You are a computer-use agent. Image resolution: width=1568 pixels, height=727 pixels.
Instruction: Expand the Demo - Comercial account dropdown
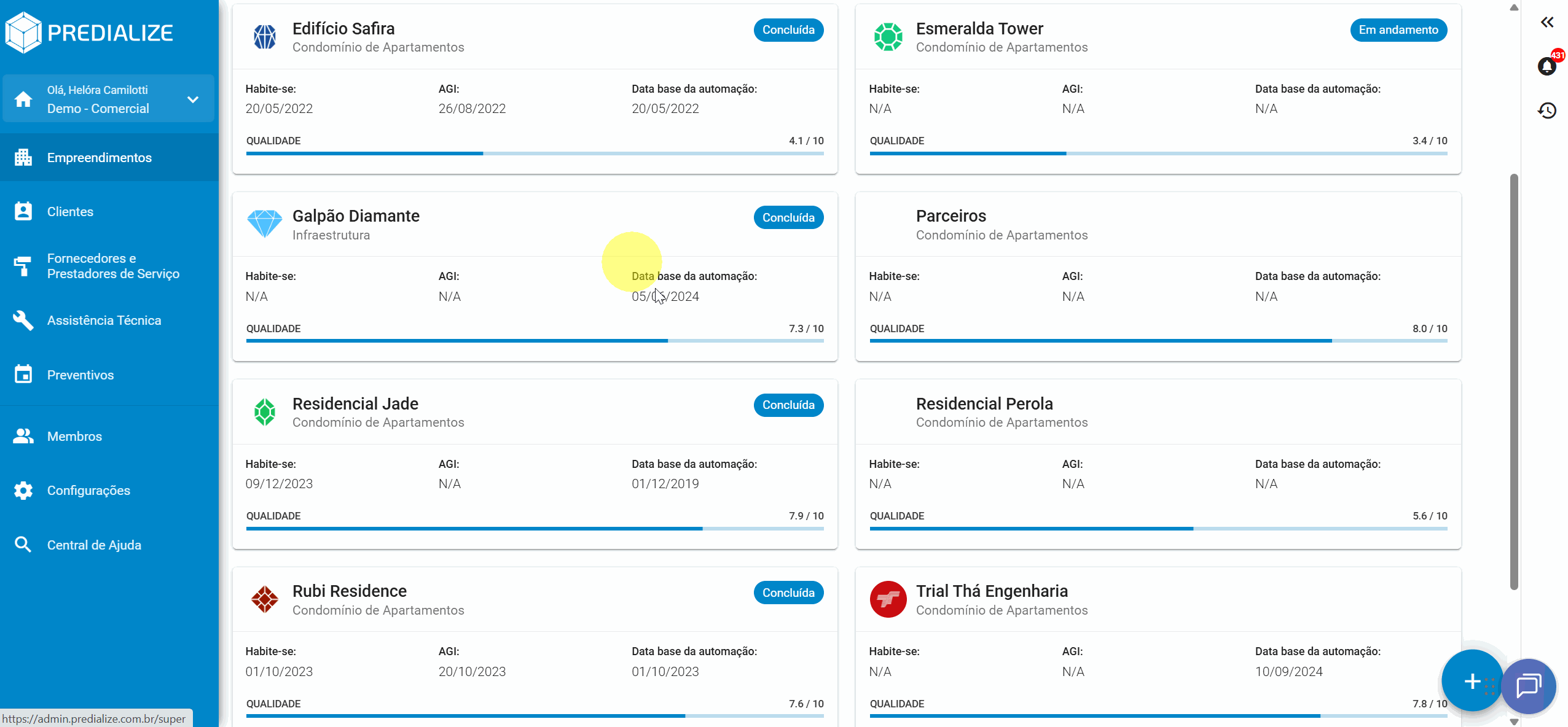pos(193,99)
